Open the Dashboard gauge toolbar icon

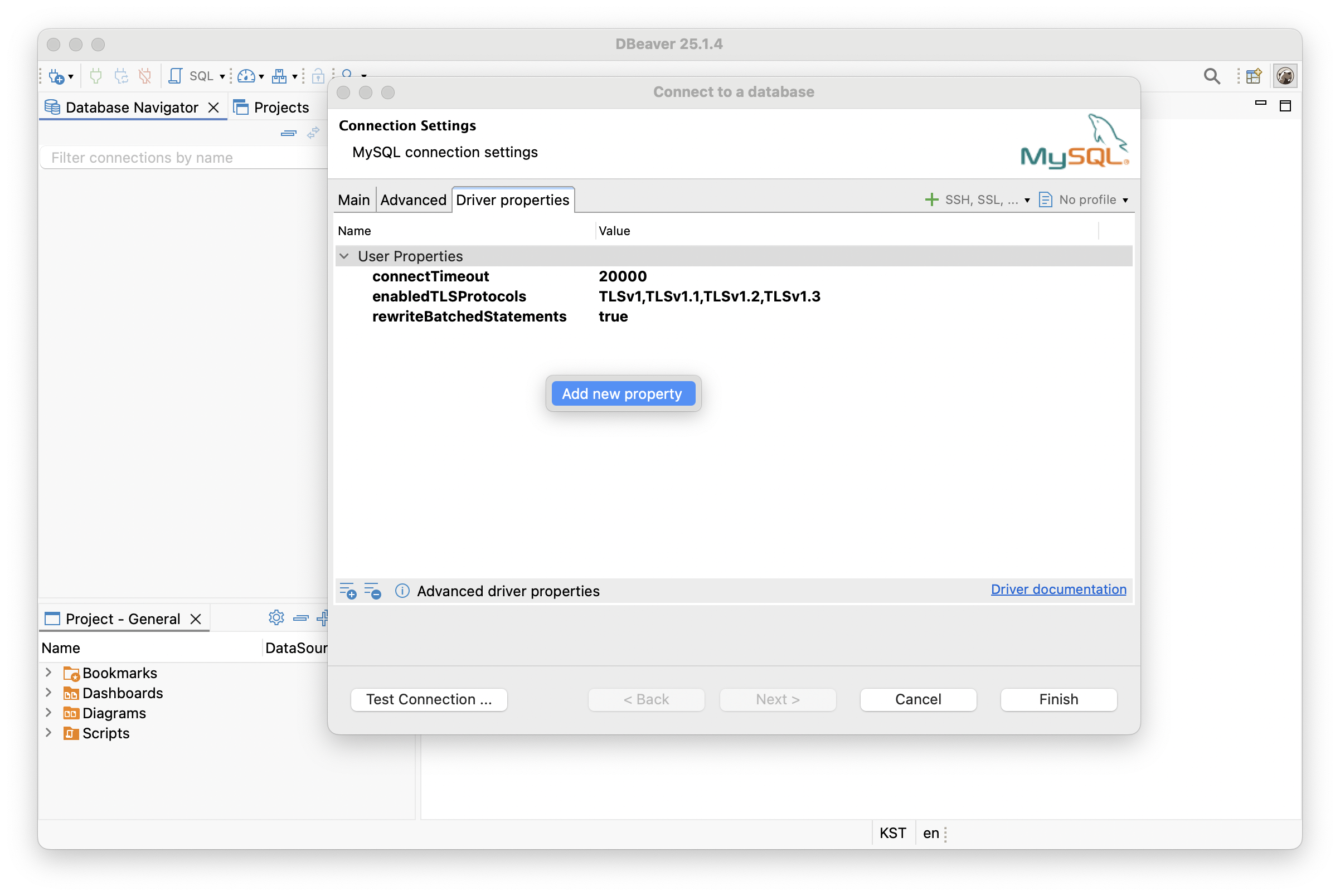246,76
